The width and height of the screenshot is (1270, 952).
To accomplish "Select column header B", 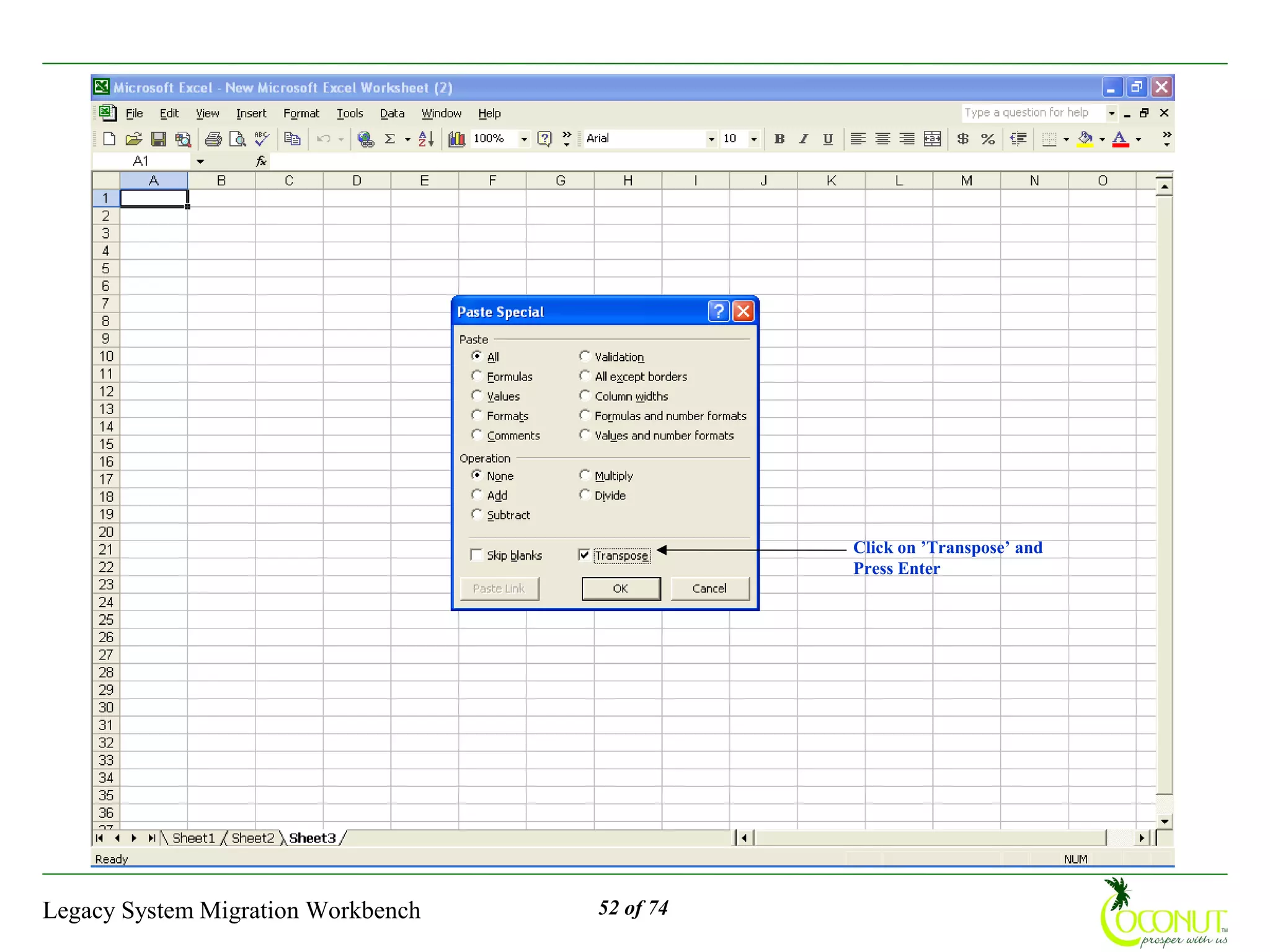I will click(221, 180).
